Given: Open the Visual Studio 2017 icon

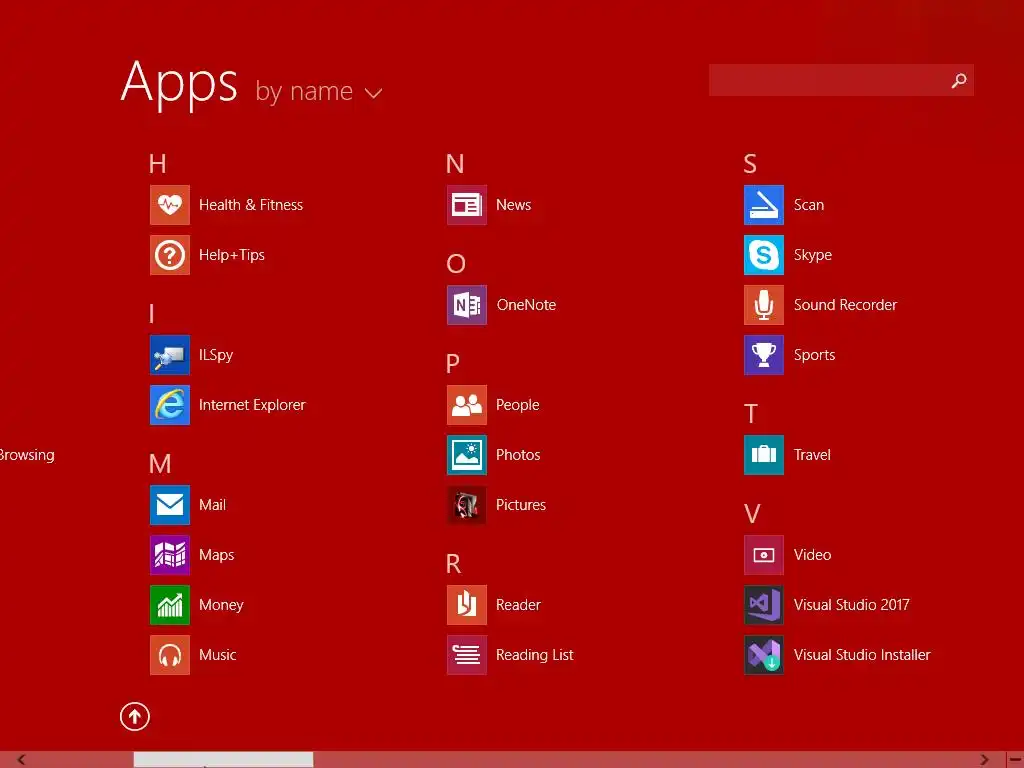Looking at the screenshot, I should (764, 605).
